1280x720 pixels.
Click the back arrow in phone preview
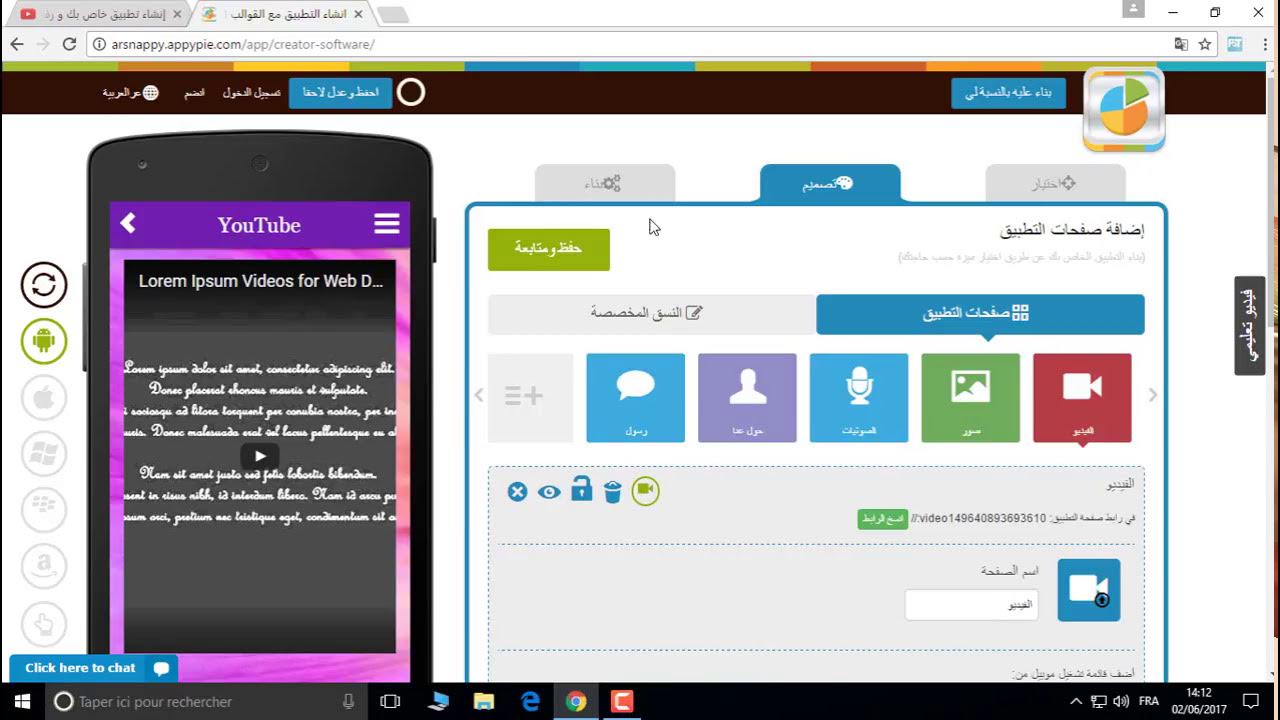tap(128, 224)
